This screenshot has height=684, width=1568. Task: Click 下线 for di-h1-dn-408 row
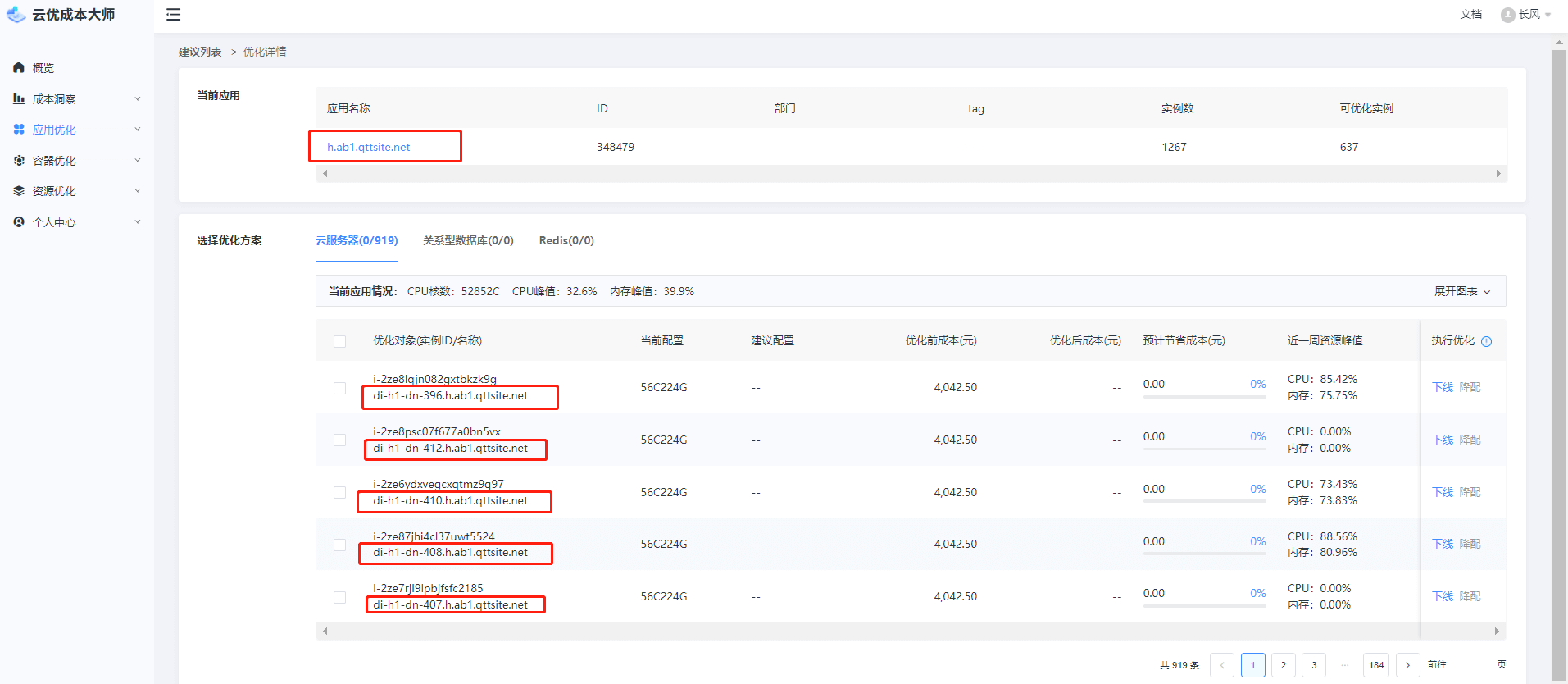(x=1443, y=544)
